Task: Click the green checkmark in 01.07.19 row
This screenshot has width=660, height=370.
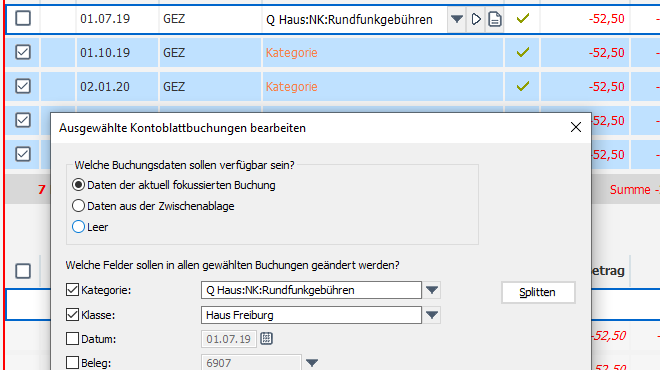Action: pos(523,19)
